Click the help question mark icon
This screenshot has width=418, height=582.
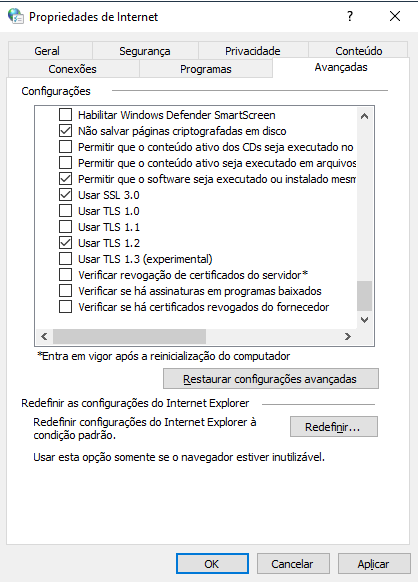click(350, 16)
